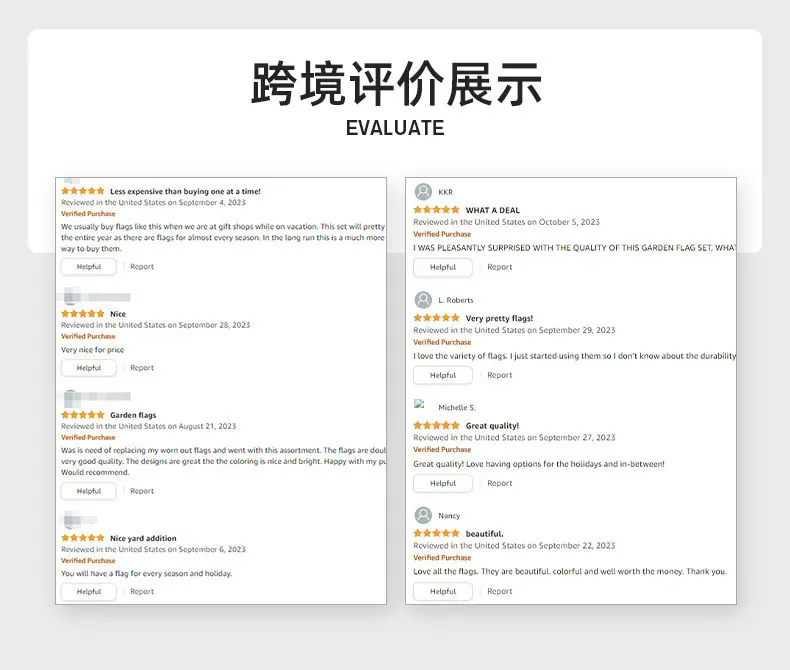Click star rating of 'WHAT A DEAL' review
Viewport: 790px width, 670px height.
click(x=436, y=210)
